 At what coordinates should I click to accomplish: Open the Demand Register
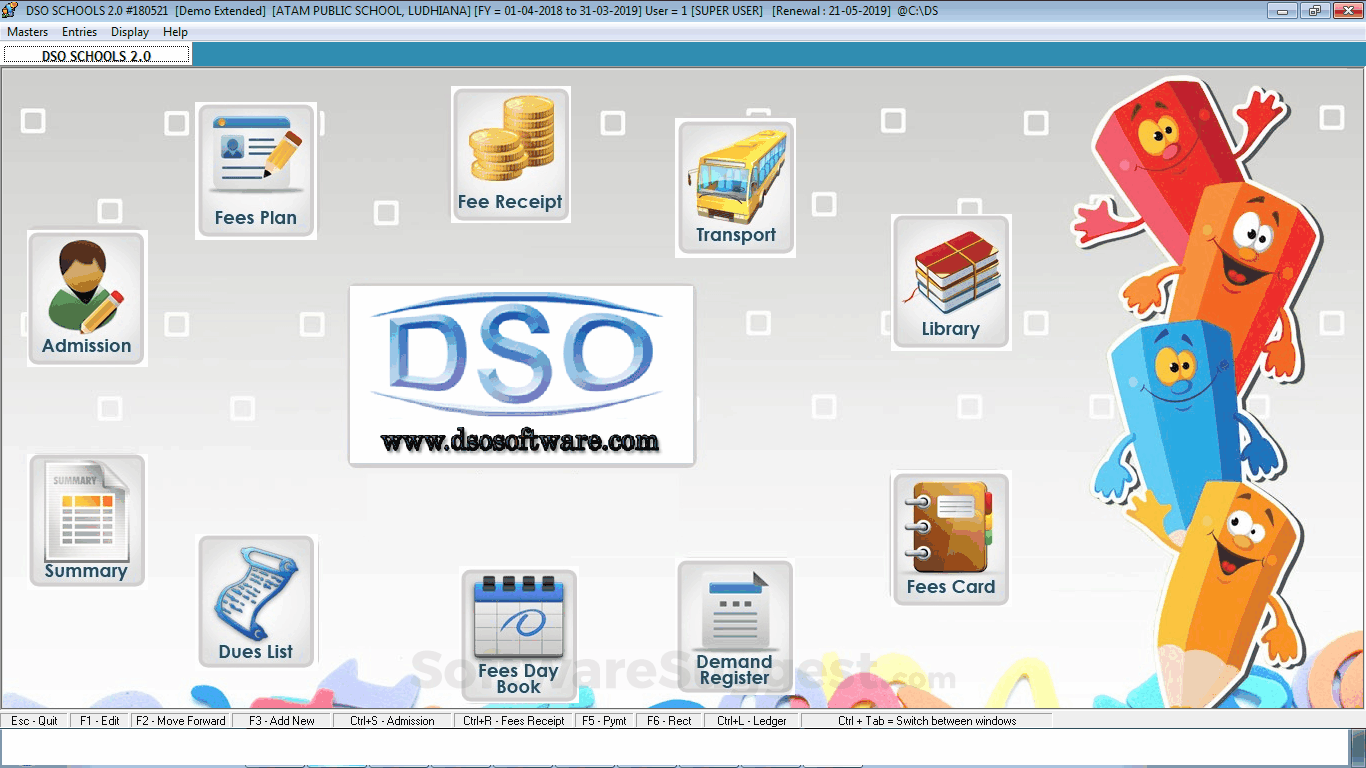pyautogui.click(x=735, y=626)
